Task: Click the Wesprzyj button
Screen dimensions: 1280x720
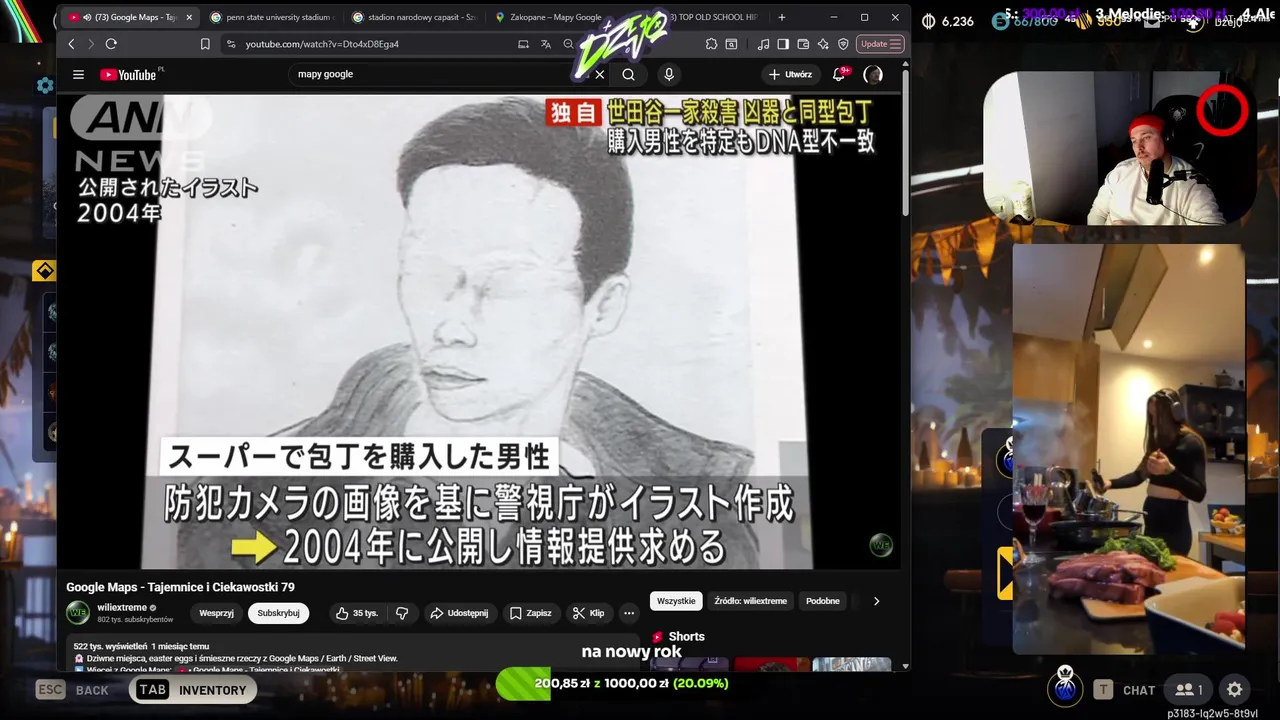Action: click(216, 613)
